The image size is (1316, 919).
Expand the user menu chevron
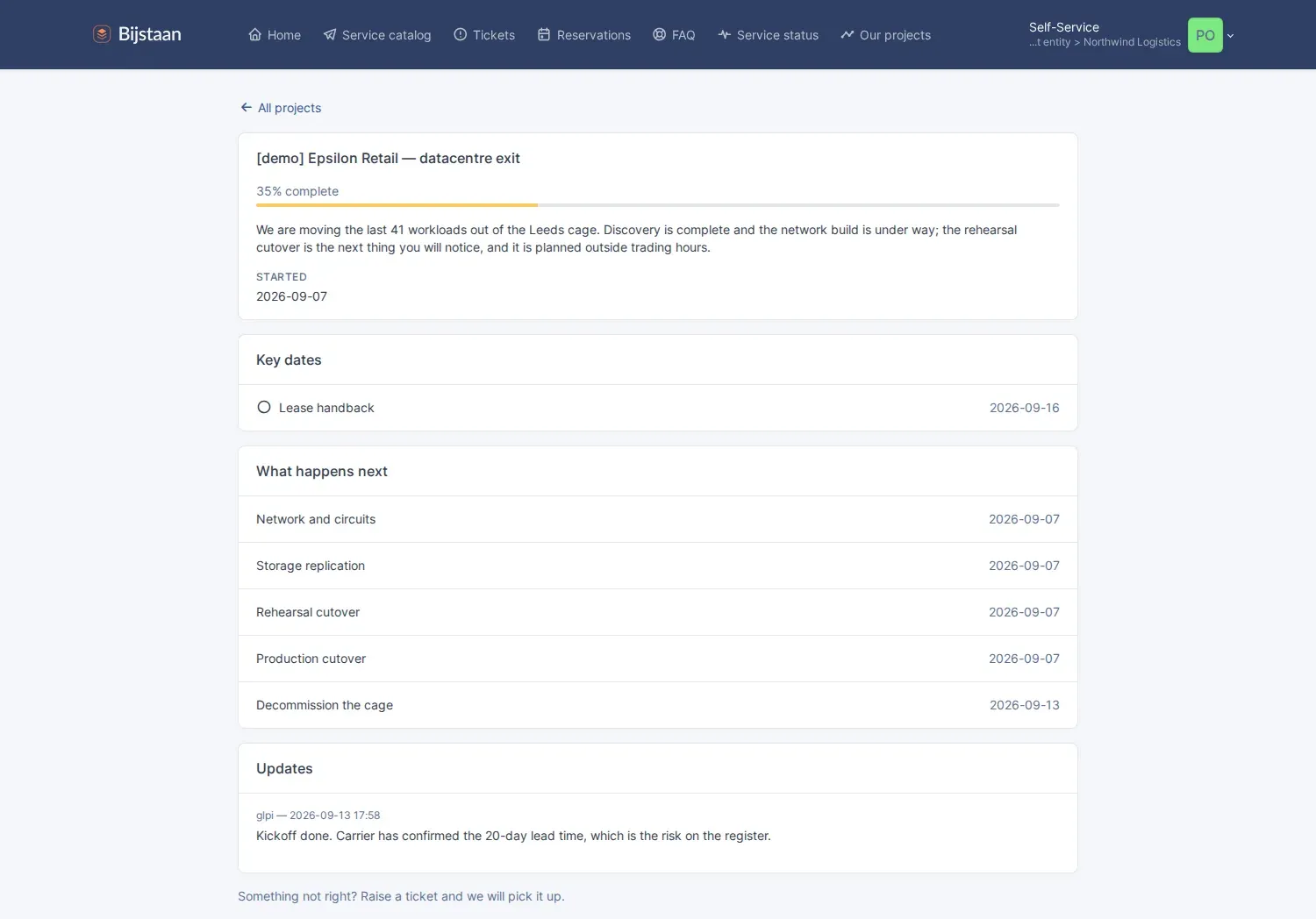pyautogui.click(x=1231, y=36)
